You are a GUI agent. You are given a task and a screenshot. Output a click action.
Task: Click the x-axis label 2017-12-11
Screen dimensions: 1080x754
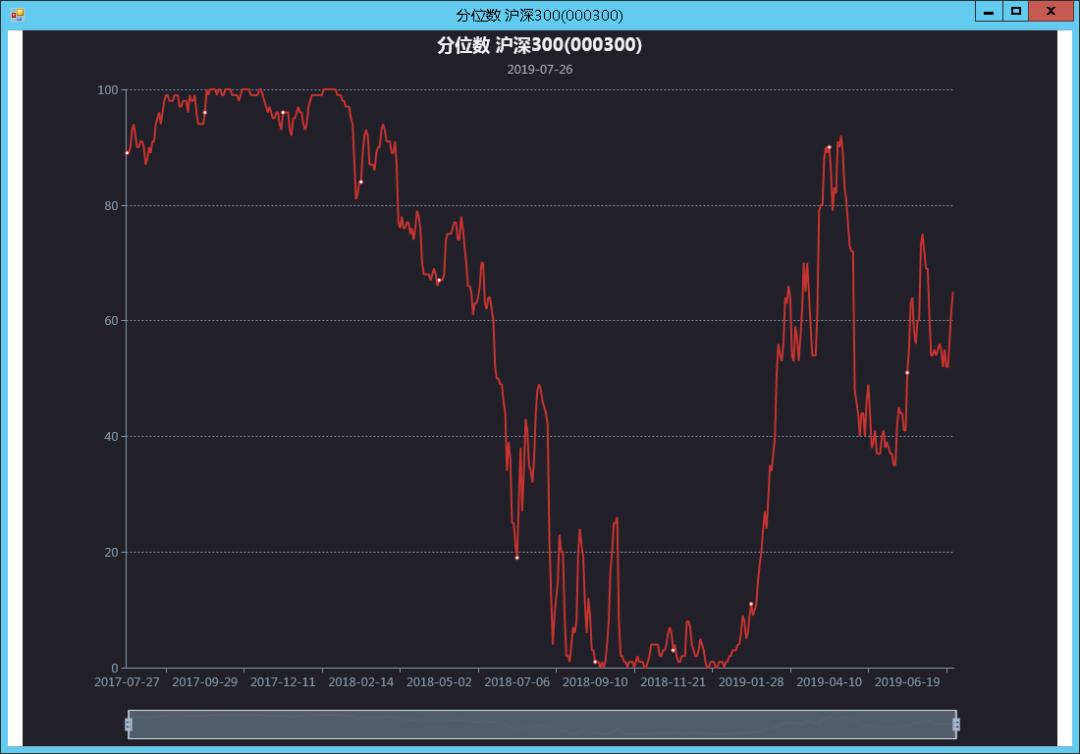pos(282,682)
